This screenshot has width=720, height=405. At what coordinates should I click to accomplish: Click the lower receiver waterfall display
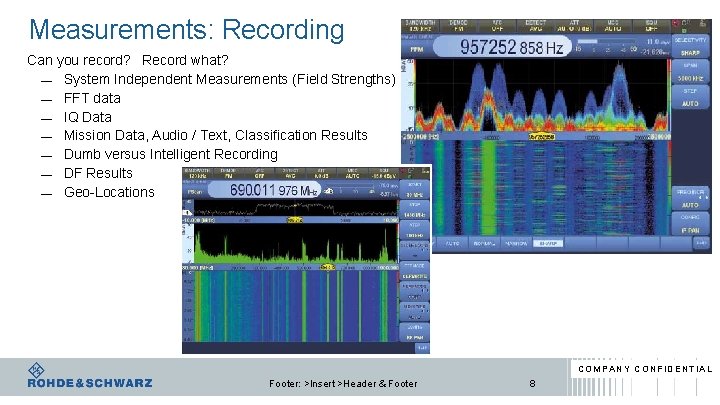point(295,306)
